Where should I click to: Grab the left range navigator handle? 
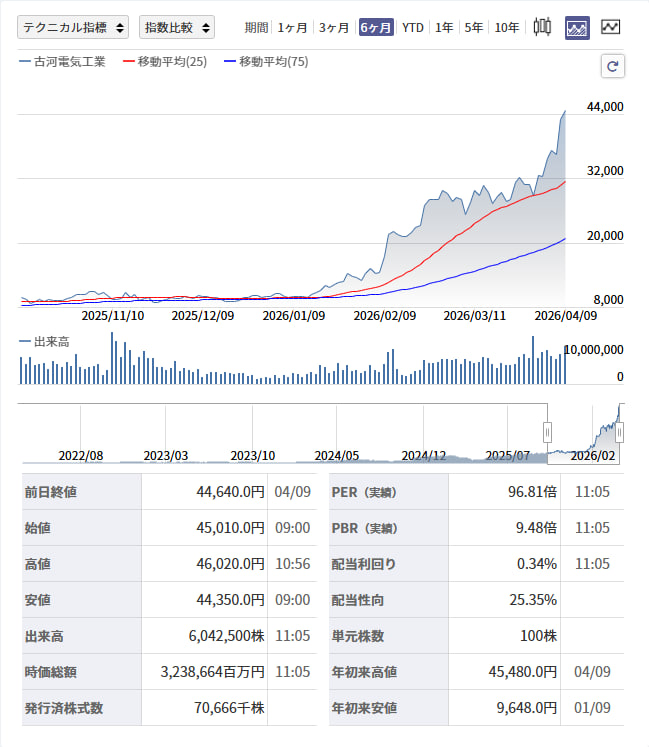pyautogui.click(x=548, y=433)
